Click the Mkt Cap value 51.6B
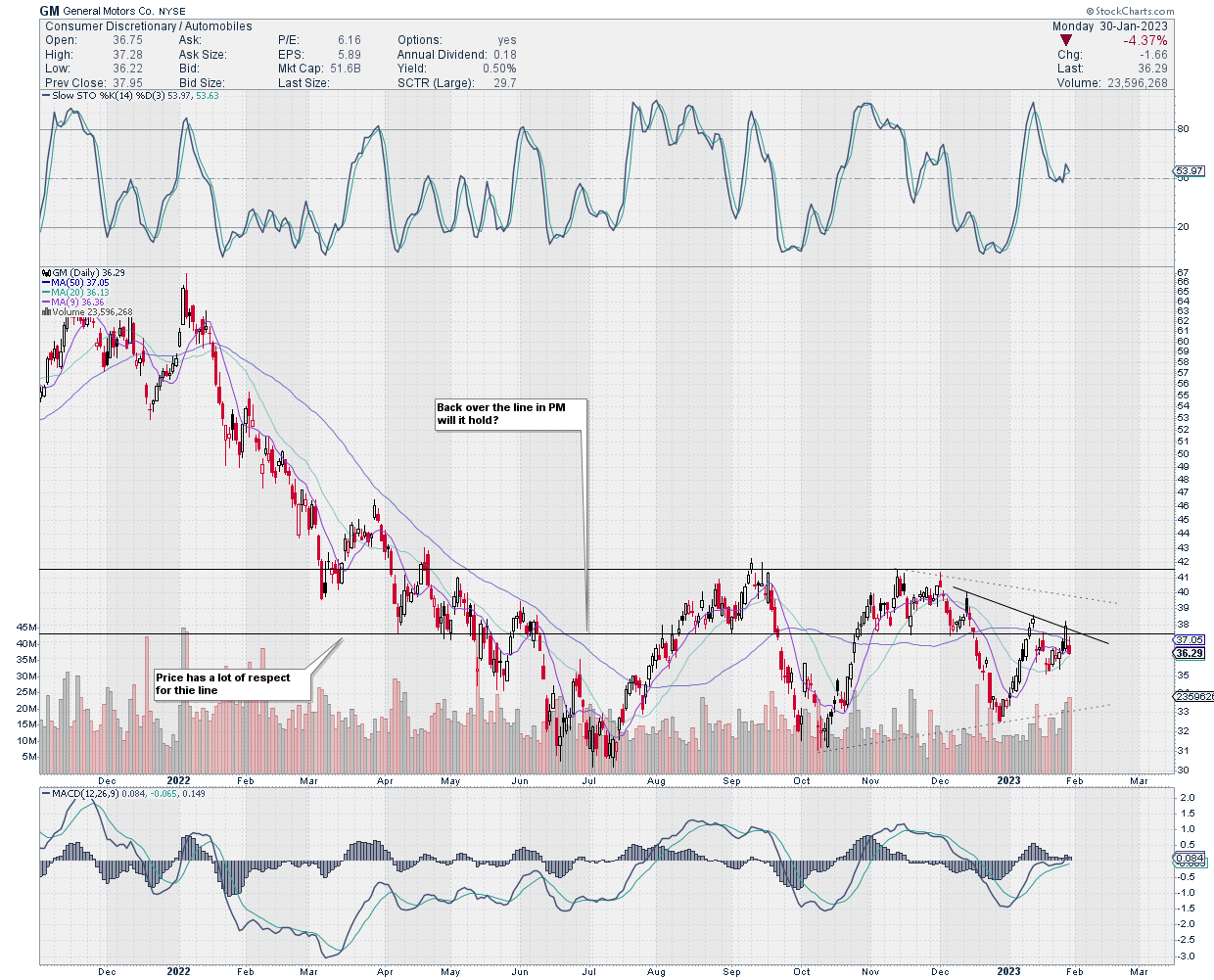The image size is (1214, 980). pyautogui.click(x=346, y=69)
